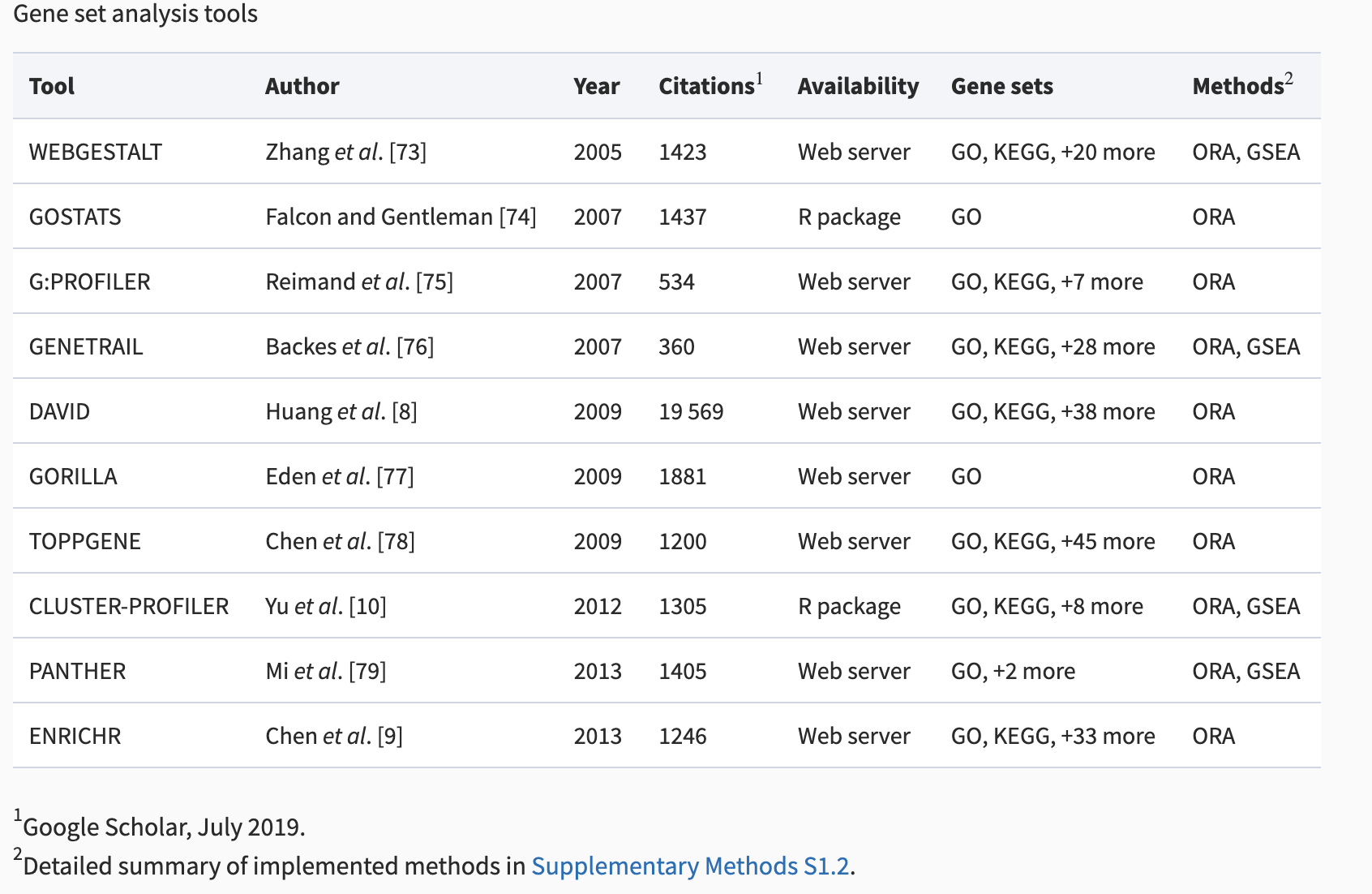Click the Methods column header

coord(1237,86)
